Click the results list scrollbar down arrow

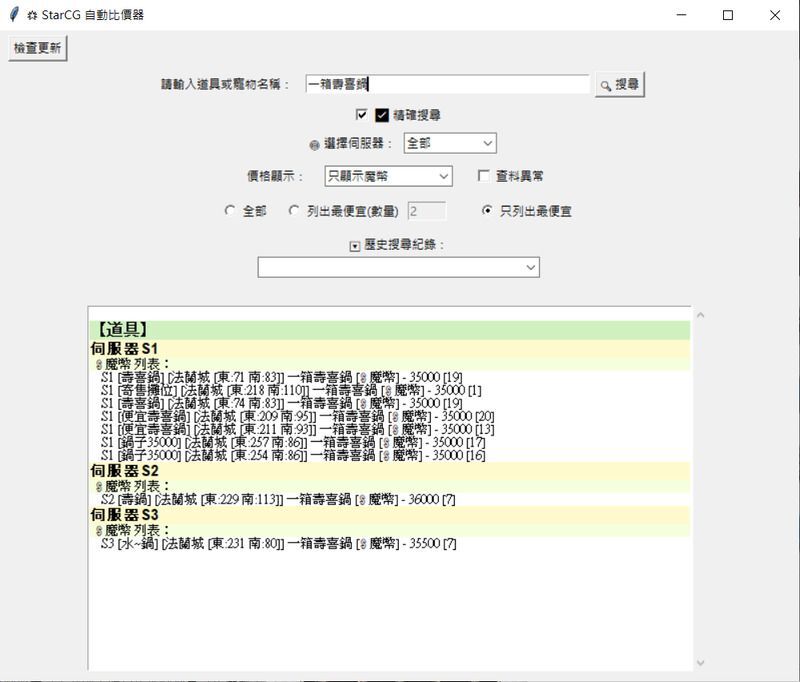coord(699,662)
